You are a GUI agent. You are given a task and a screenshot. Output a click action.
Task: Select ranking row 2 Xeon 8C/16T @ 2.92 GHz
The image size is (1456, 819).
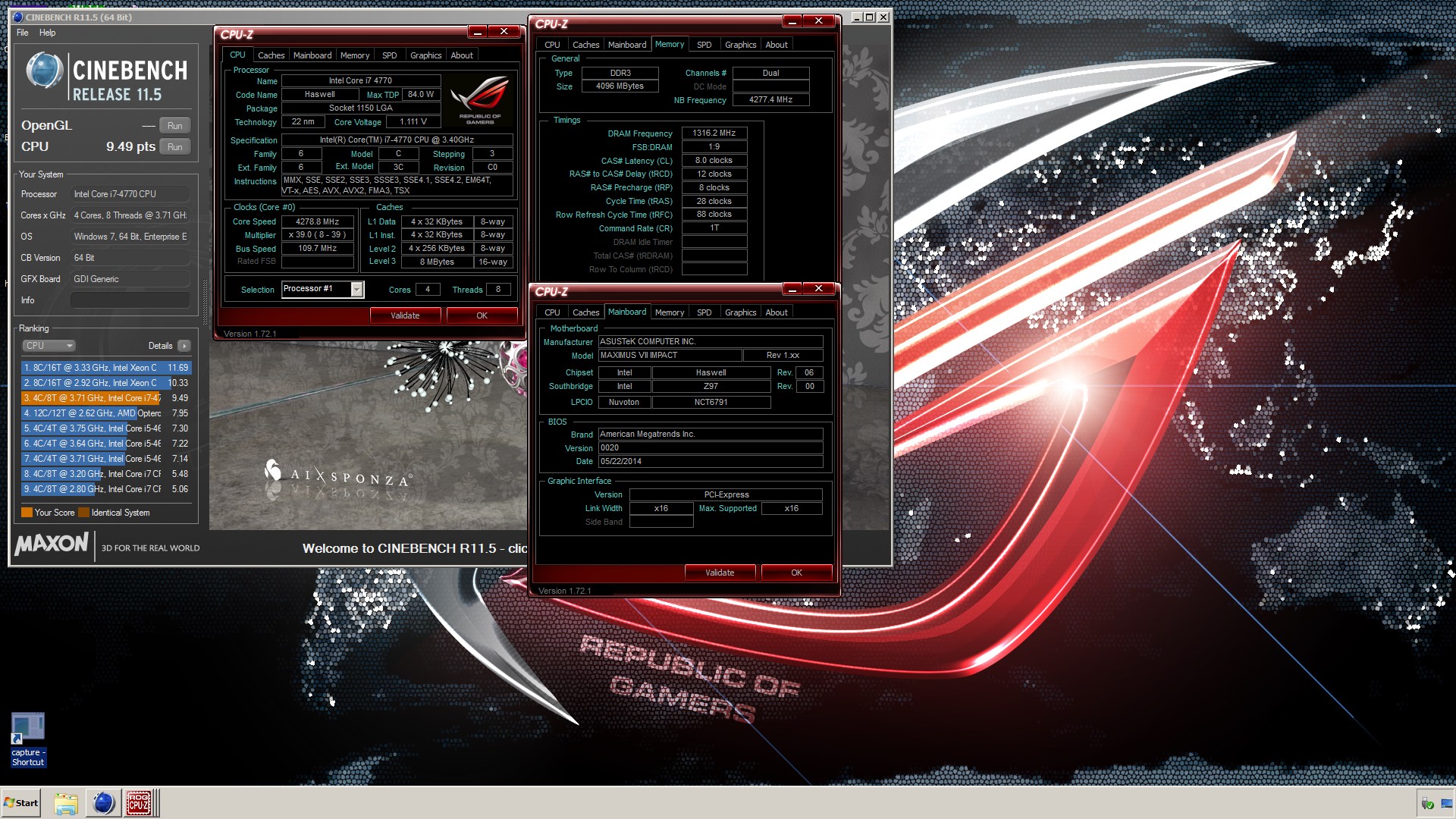tap(105, 383)
